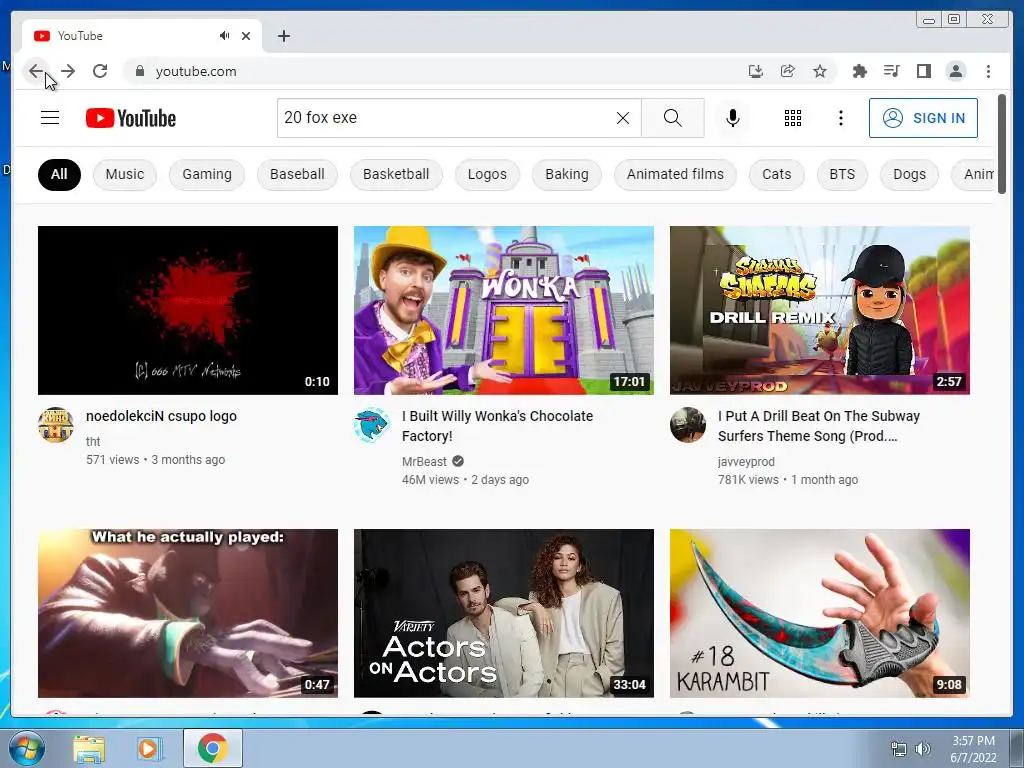Open the network tray icon
The width and height of the screenshot is (1024, 768).
[899, 749]
